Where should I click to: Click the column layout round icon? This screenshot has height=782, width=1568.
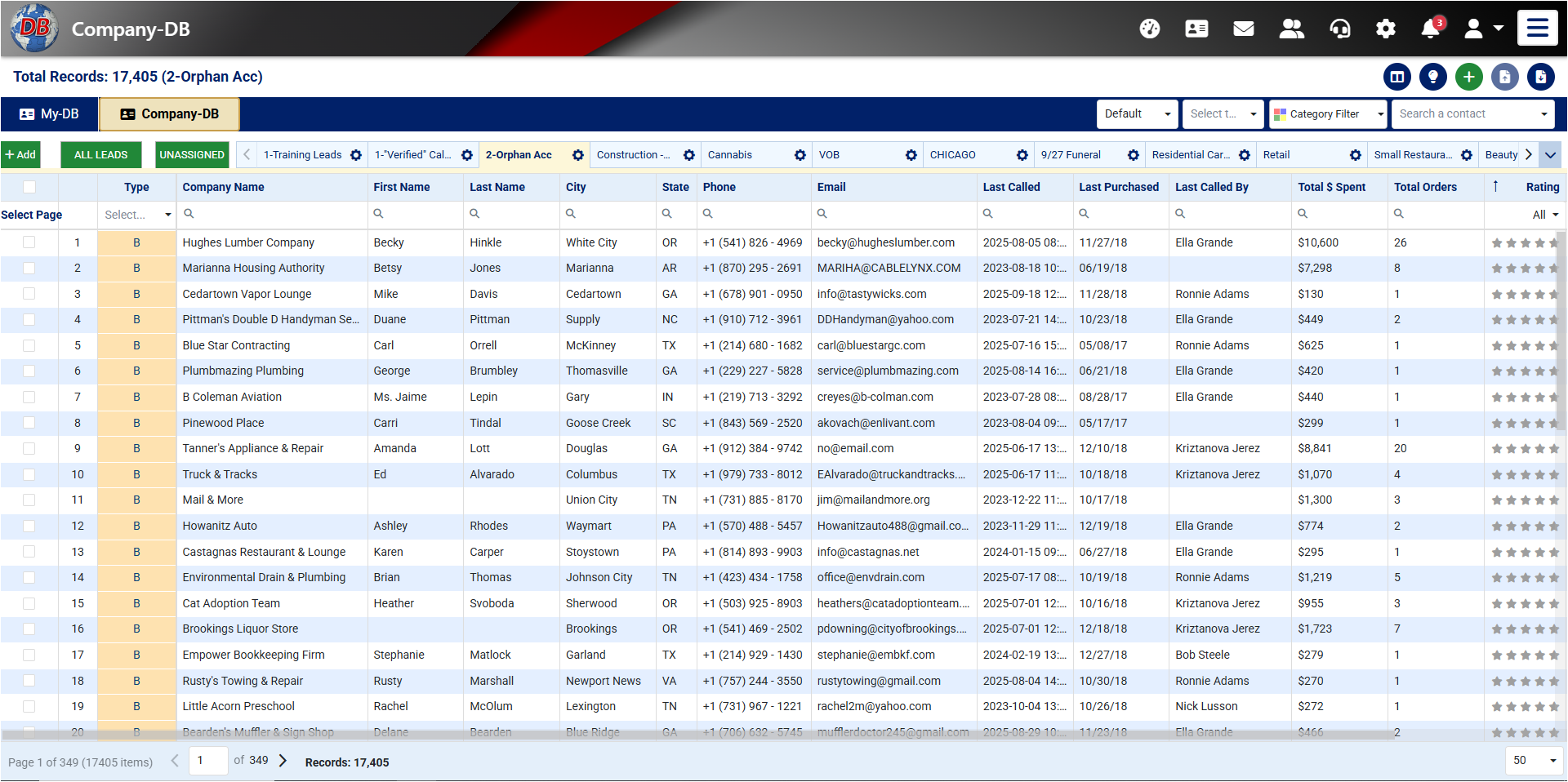(x=1397, y=77)
